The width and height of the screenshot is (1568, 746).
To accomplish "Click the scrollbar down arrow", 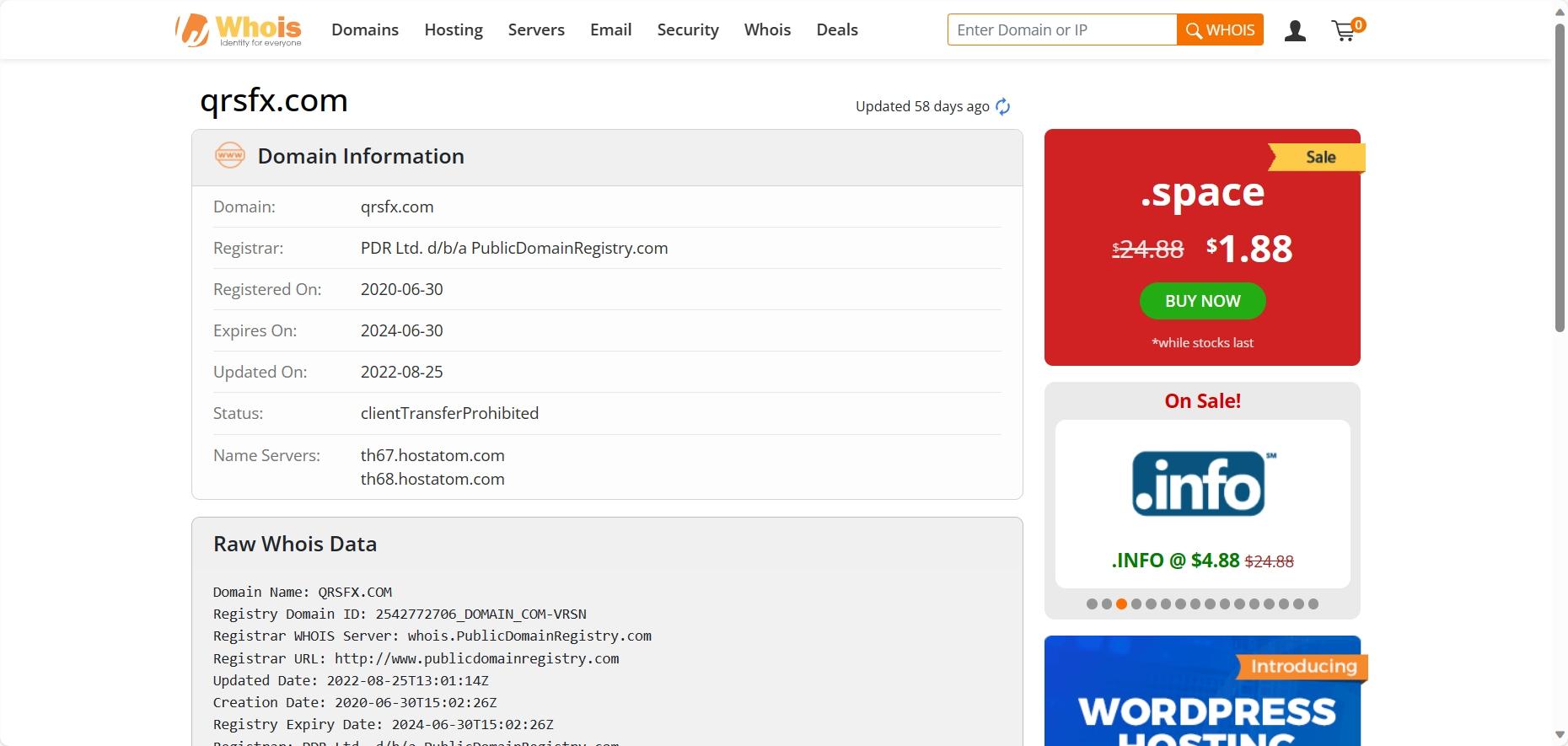I will [1560, 736].
